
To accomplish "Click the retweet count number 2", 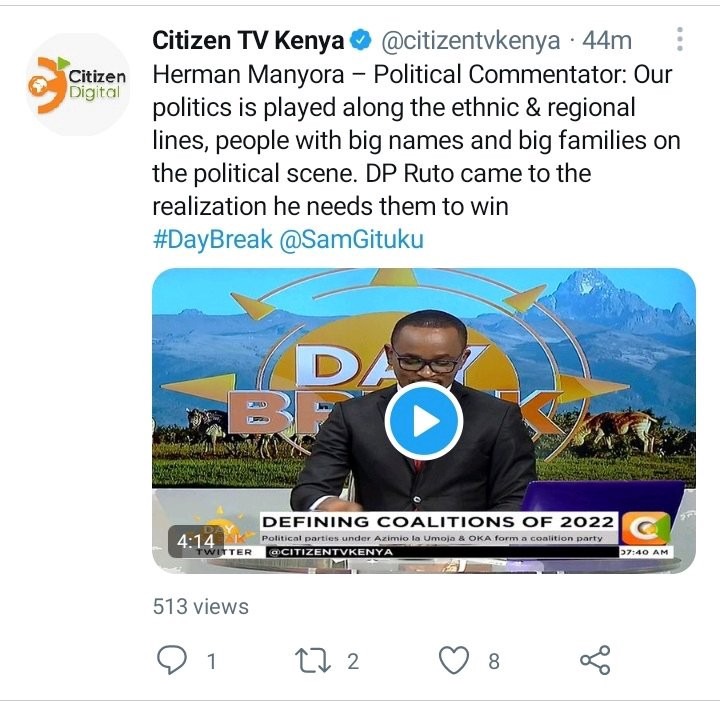I will tap(353, 662).
